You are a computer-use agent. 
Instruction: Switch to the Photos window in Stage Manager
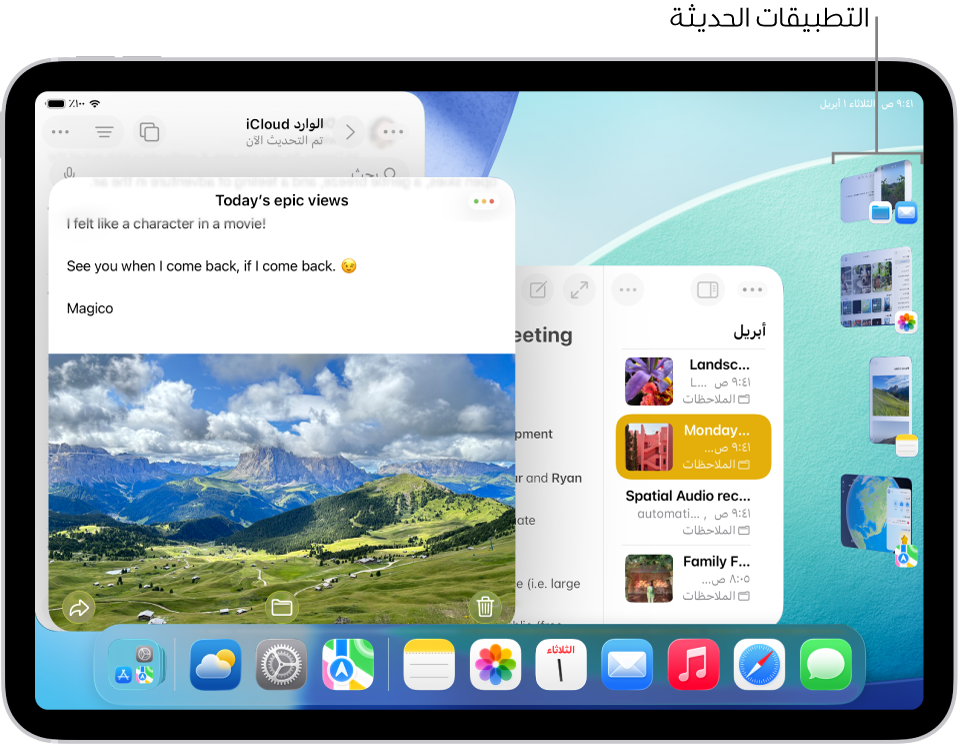875,290
